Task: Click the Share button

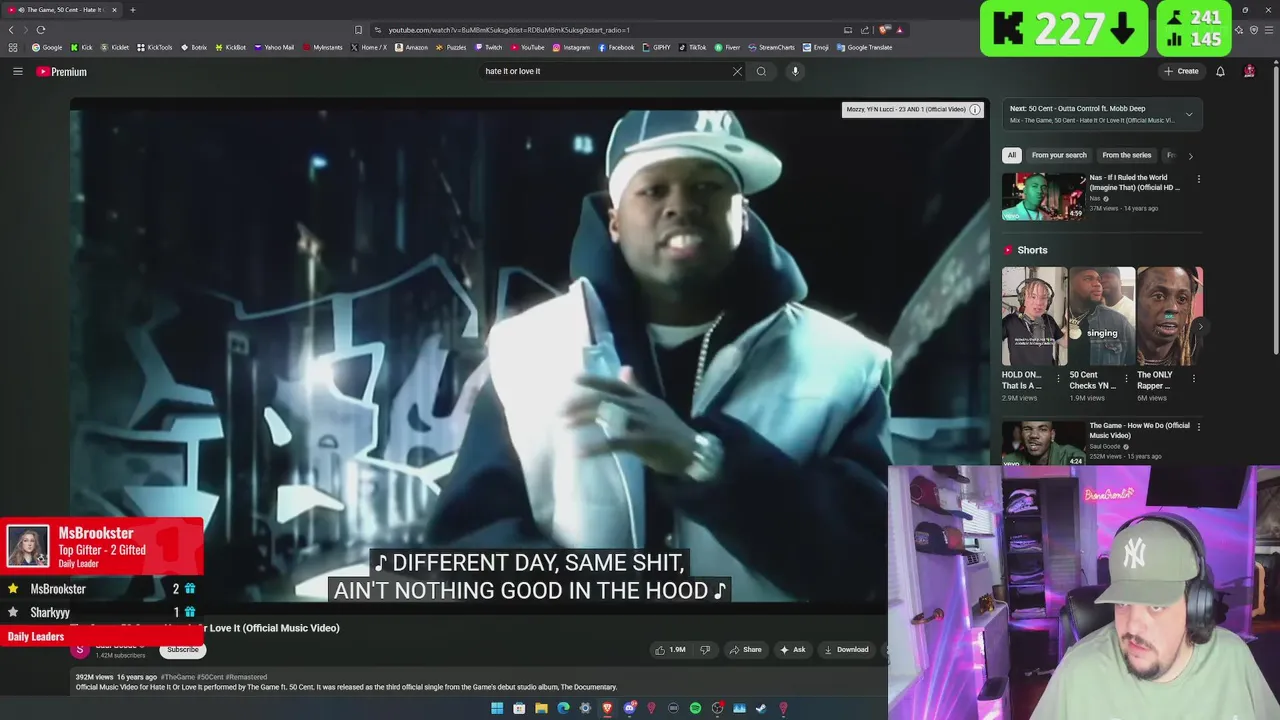Action: [746, 650]
